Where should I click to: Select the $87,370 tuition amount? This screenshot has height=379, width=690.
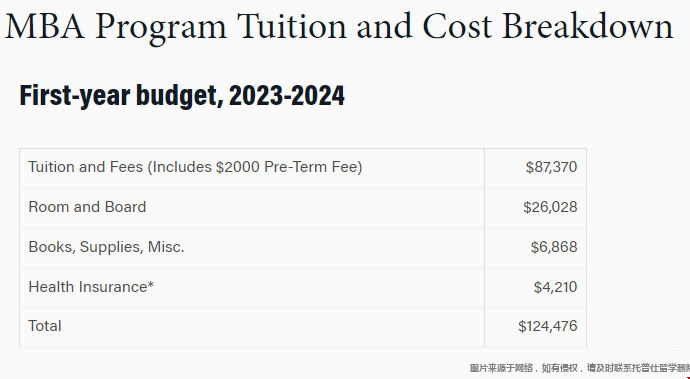[551, 167]
